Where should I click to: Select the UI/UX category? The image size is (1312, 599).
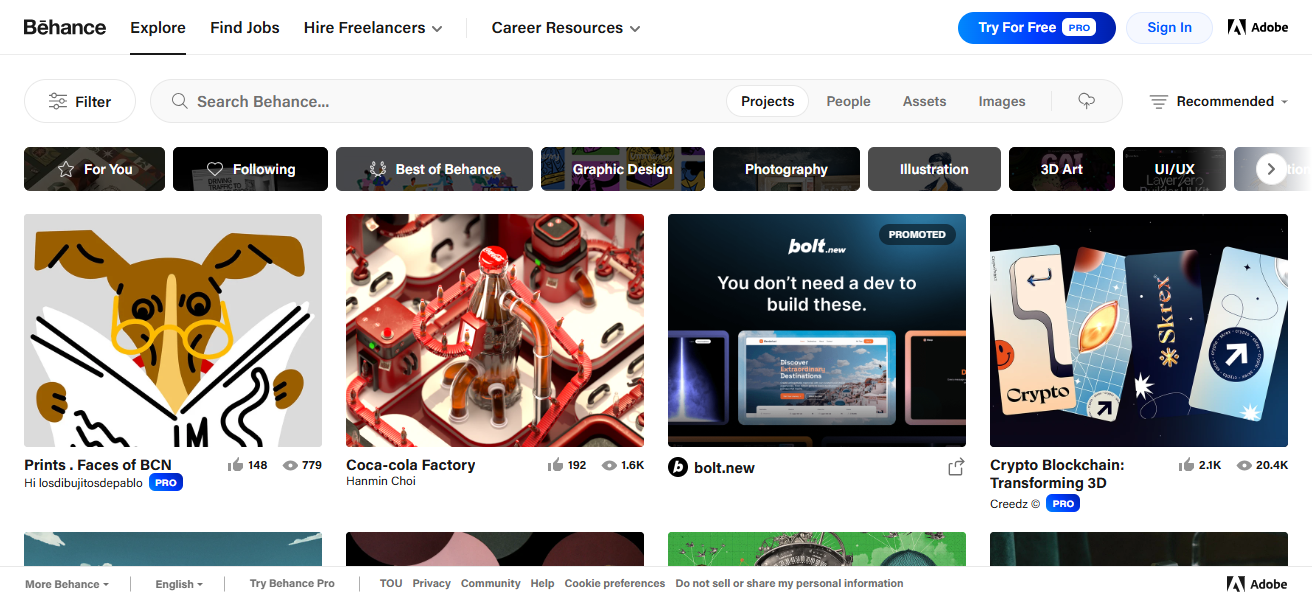(1174, 169)
